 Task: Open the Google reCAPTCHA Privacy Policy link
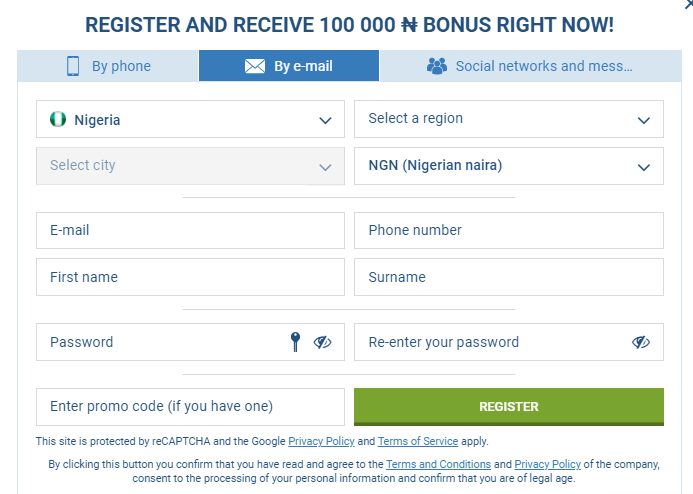click(x=321, y=441)
